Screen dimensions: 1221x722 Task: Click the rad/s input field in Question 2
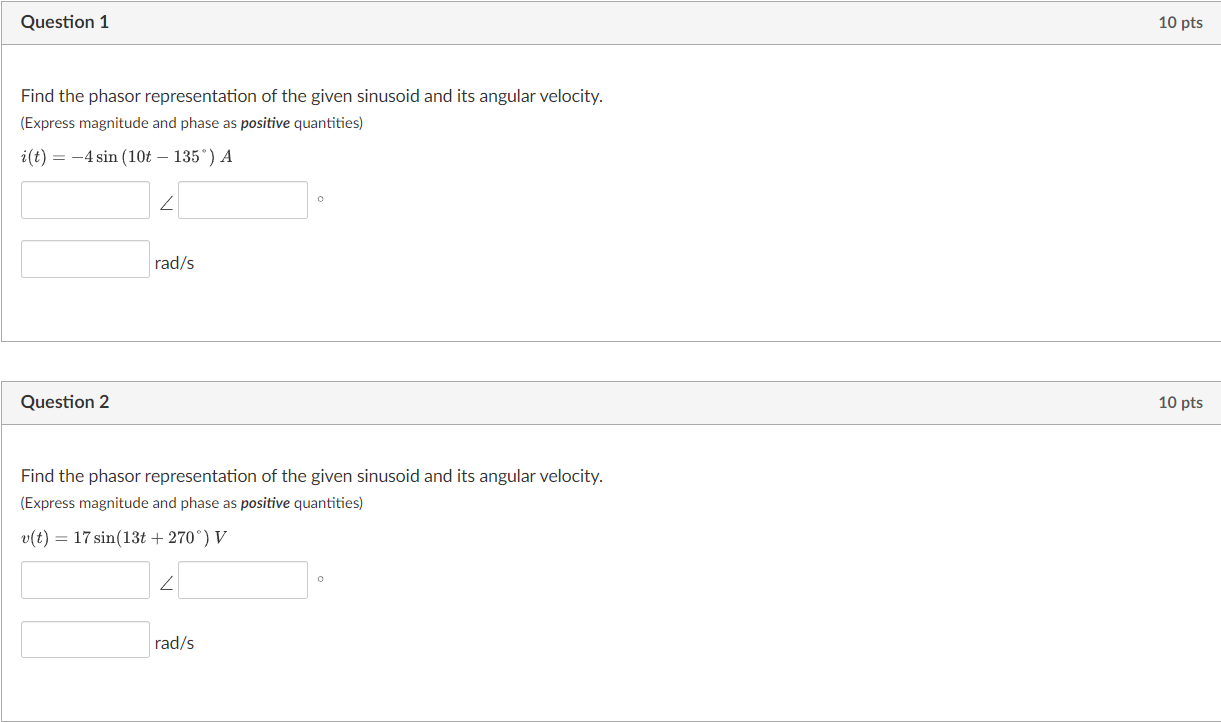[85, 638]
